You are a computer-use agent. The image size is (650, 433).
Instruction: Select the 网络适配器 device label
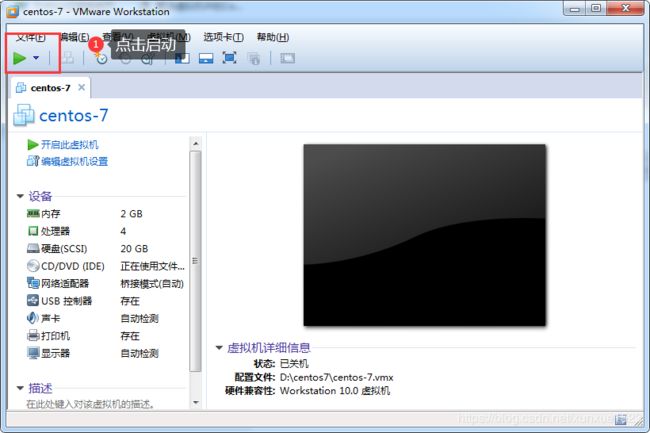pos(65,283)
